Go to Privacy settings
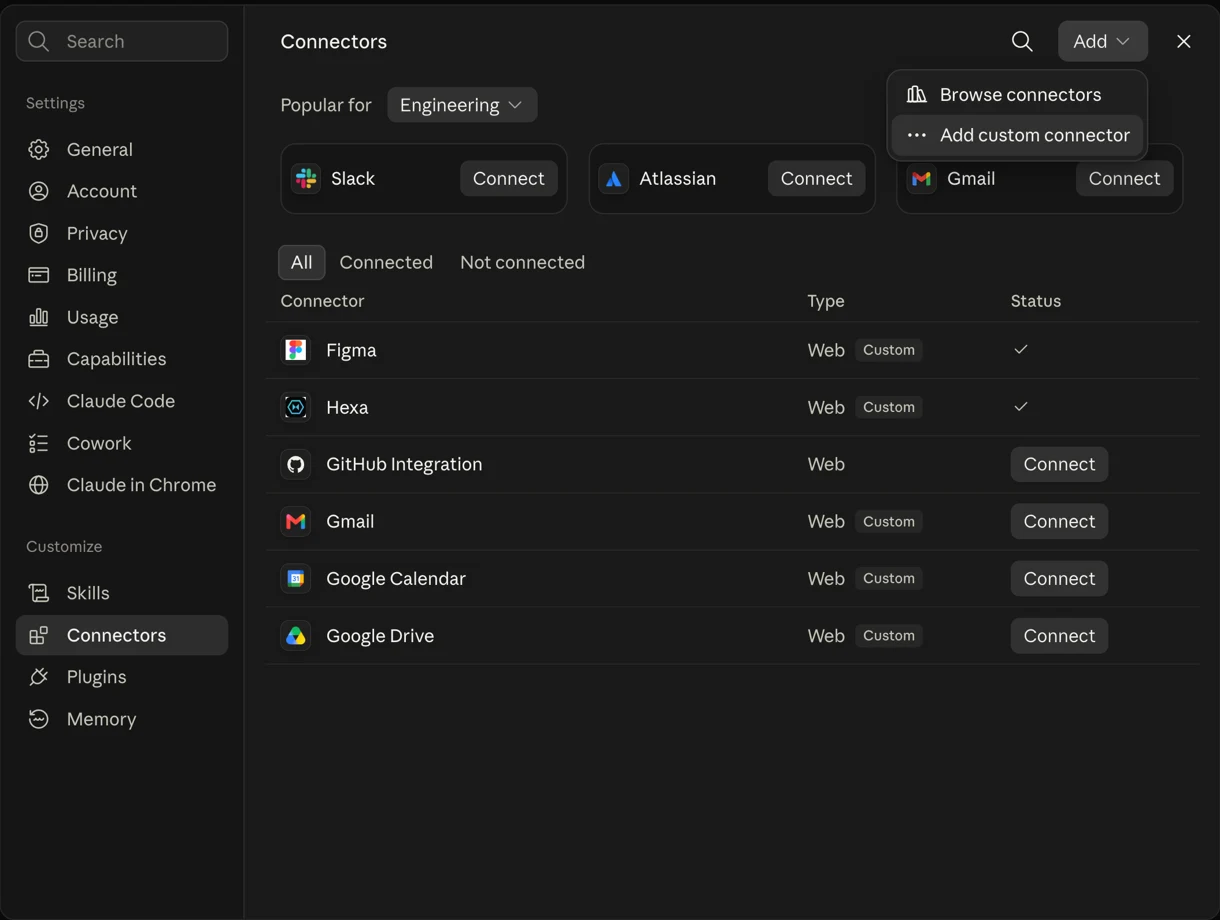The height and width of the screenshot is (920, 1220). pos(122,233)
